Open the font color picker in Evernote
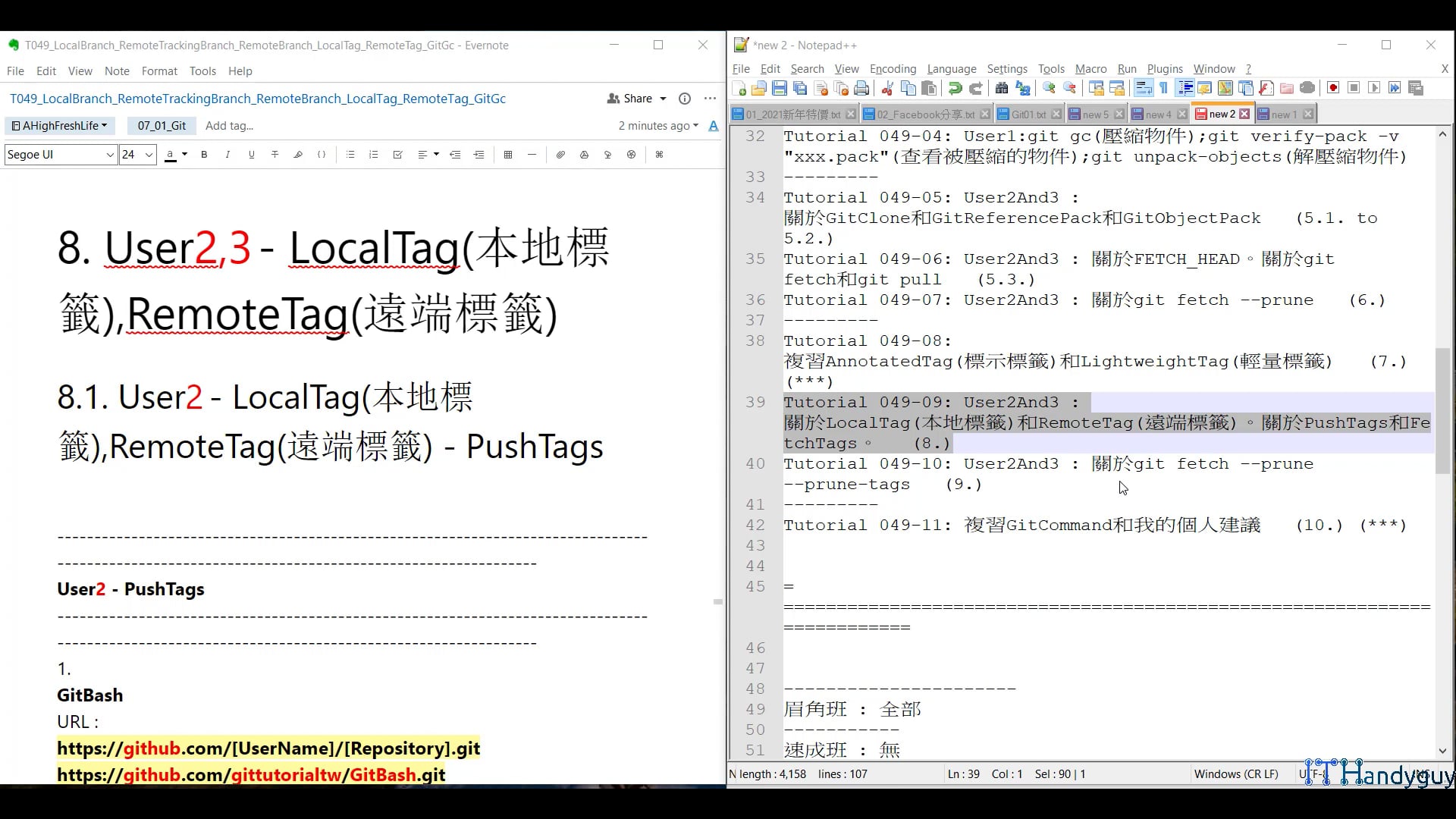This screenshot has height=819, width=1456. [184, 155]
